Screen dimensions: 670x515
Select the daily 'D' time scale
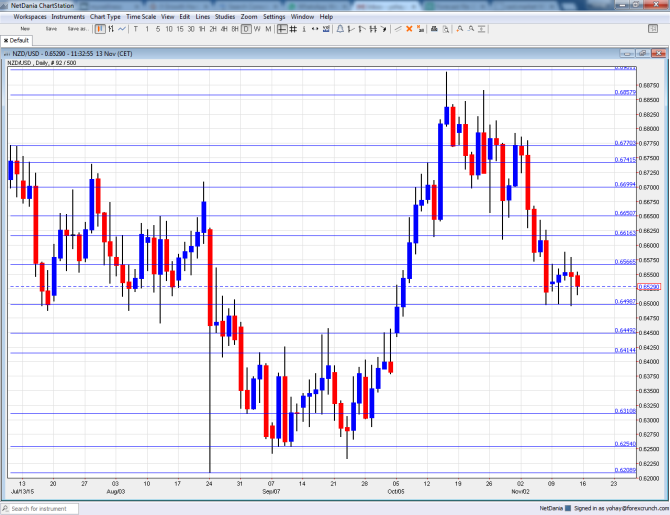246,29
